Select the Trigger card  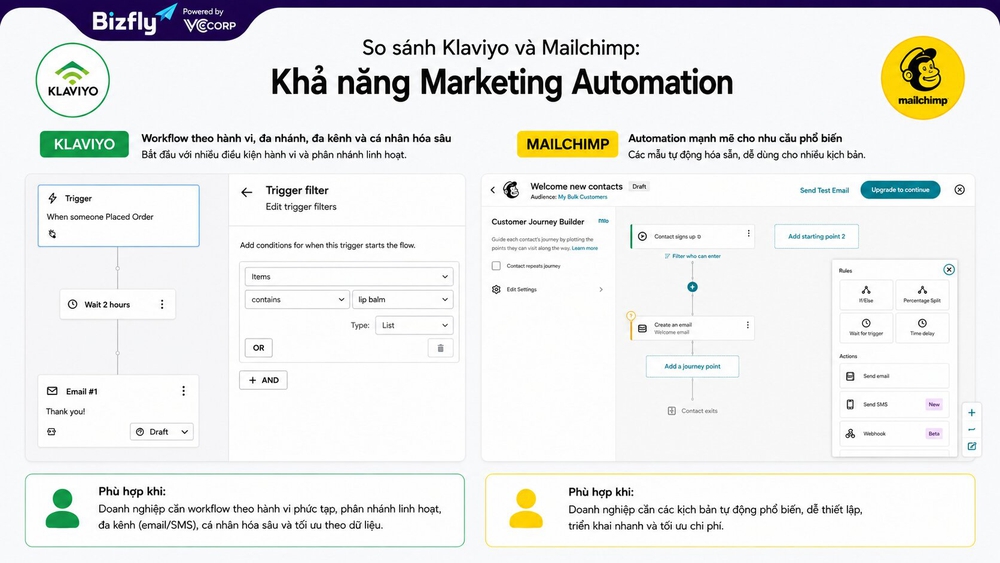[119, 216]
